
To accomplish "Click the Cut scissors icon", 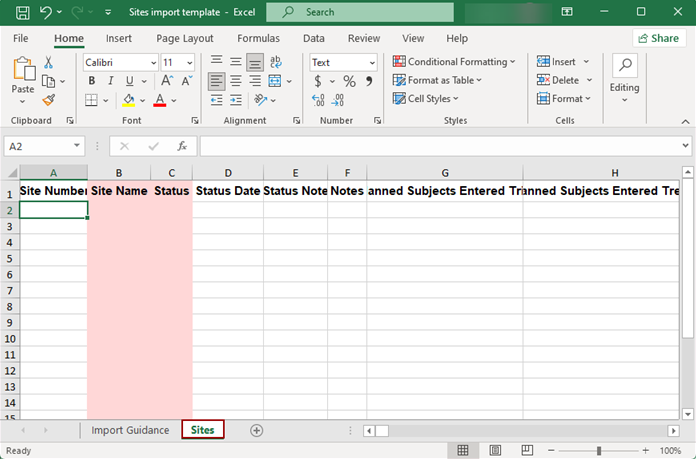I will pyautogui.click(x=49, y=62).
